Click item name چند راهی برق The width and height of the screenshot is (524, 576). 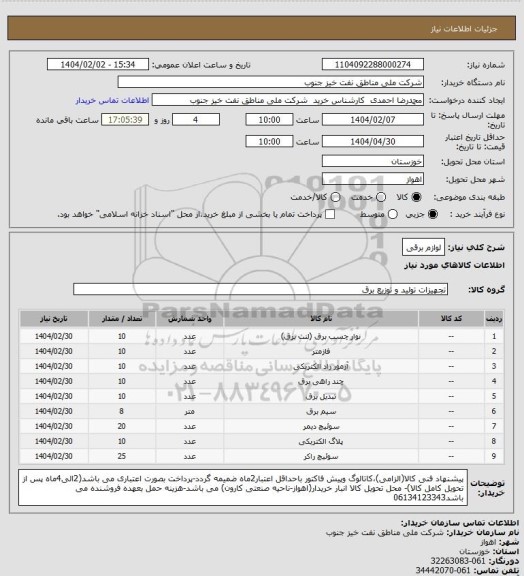point(321,381)
